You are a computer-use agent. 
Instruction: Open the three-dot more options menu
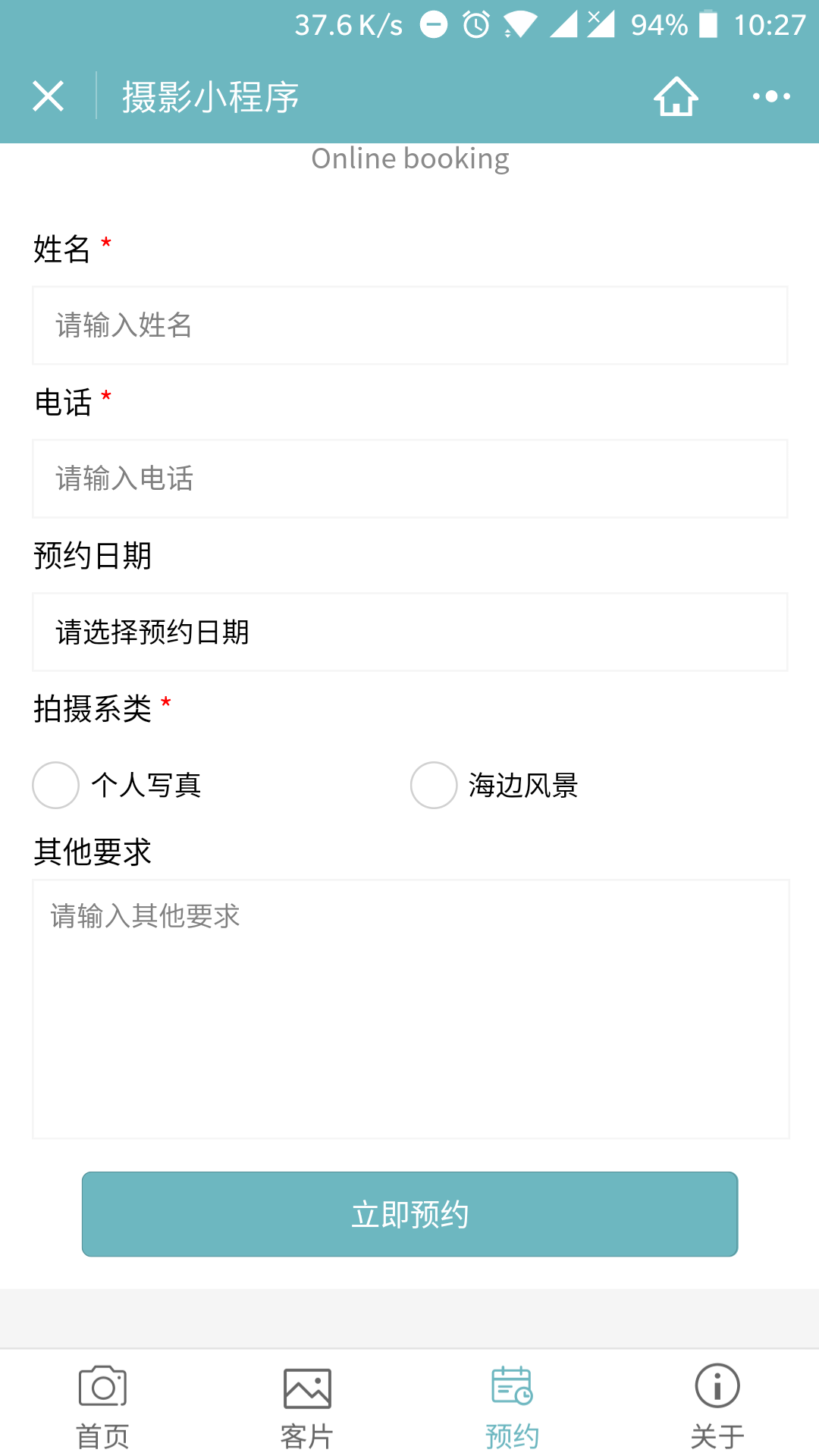(x=771, y=96)
